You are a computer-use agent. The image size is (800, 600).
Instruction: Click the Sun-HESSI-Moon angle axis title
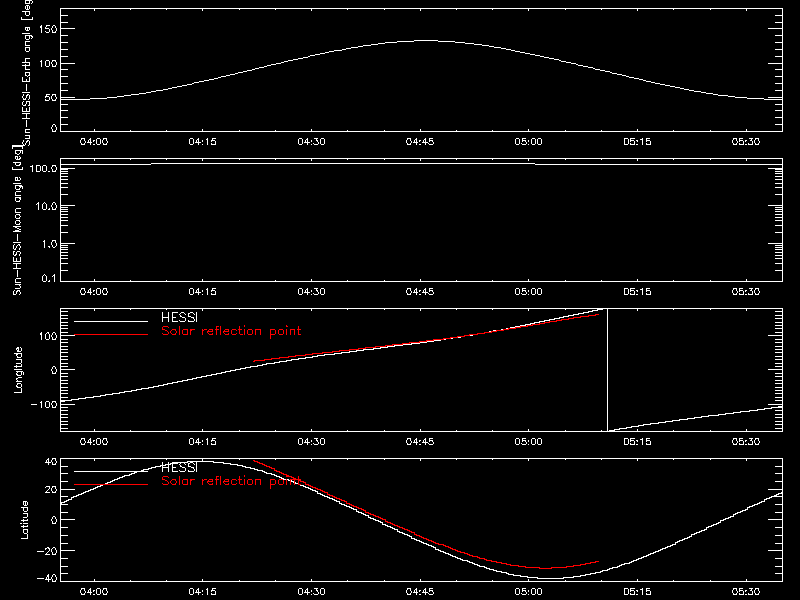[x=18, y=220]
